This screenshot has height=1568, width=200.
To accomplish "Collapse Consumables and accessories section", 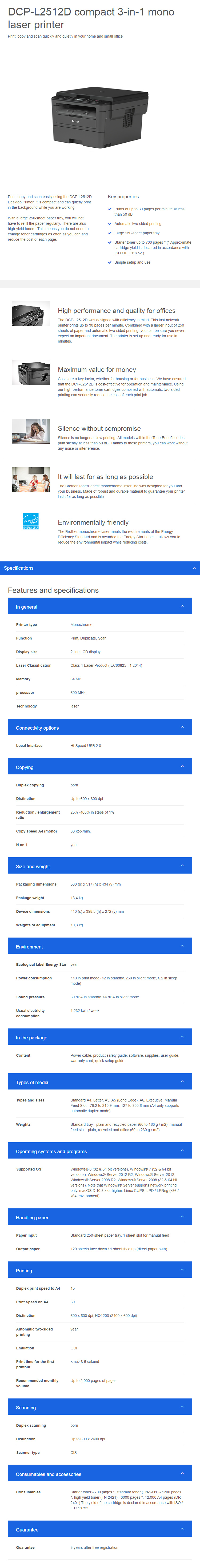I will (x=182, y=1474).
